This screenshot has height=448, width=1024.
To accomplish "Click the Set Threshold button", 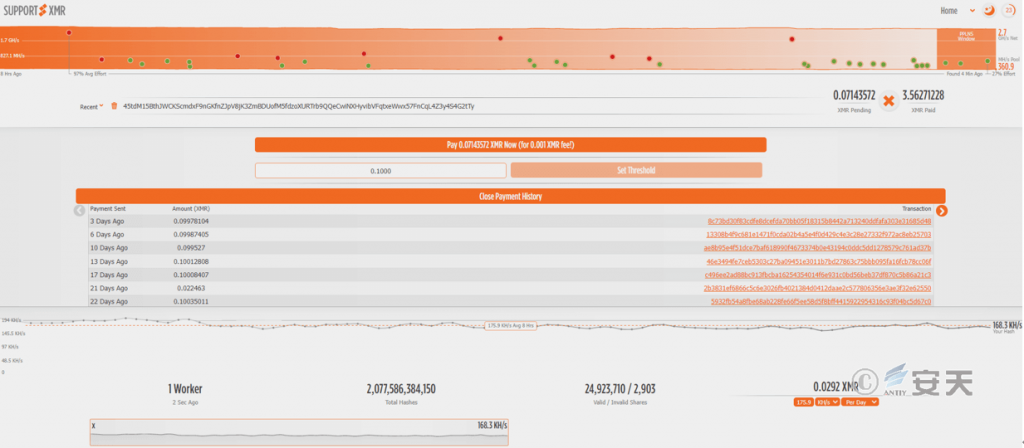I will [x=638, y=171].
